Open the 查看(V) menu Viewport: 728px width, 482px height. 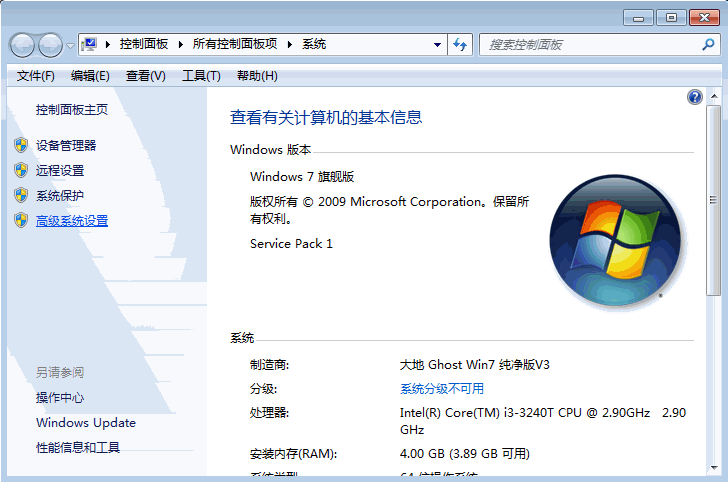click(145, 76)
